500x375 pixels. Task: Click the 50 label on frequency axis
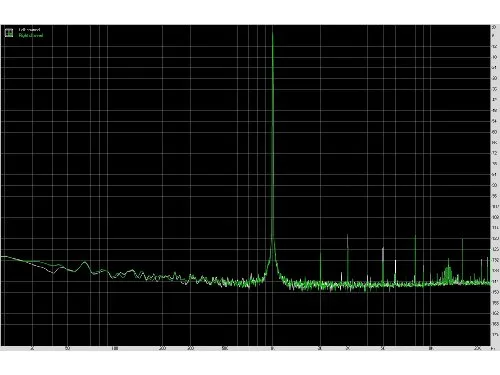click(x=68, y=349)
